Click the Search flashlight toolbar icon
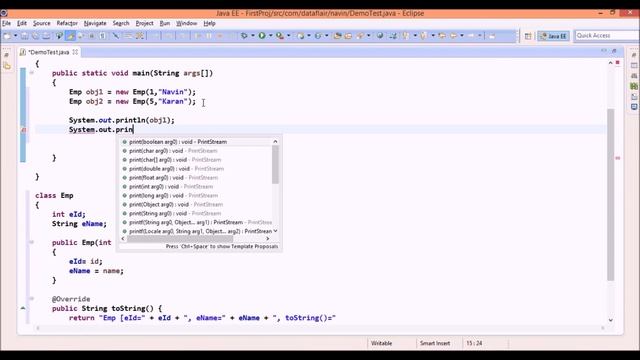Image resolution: width=640 pixels, height=360 pixels. [360, 36]
